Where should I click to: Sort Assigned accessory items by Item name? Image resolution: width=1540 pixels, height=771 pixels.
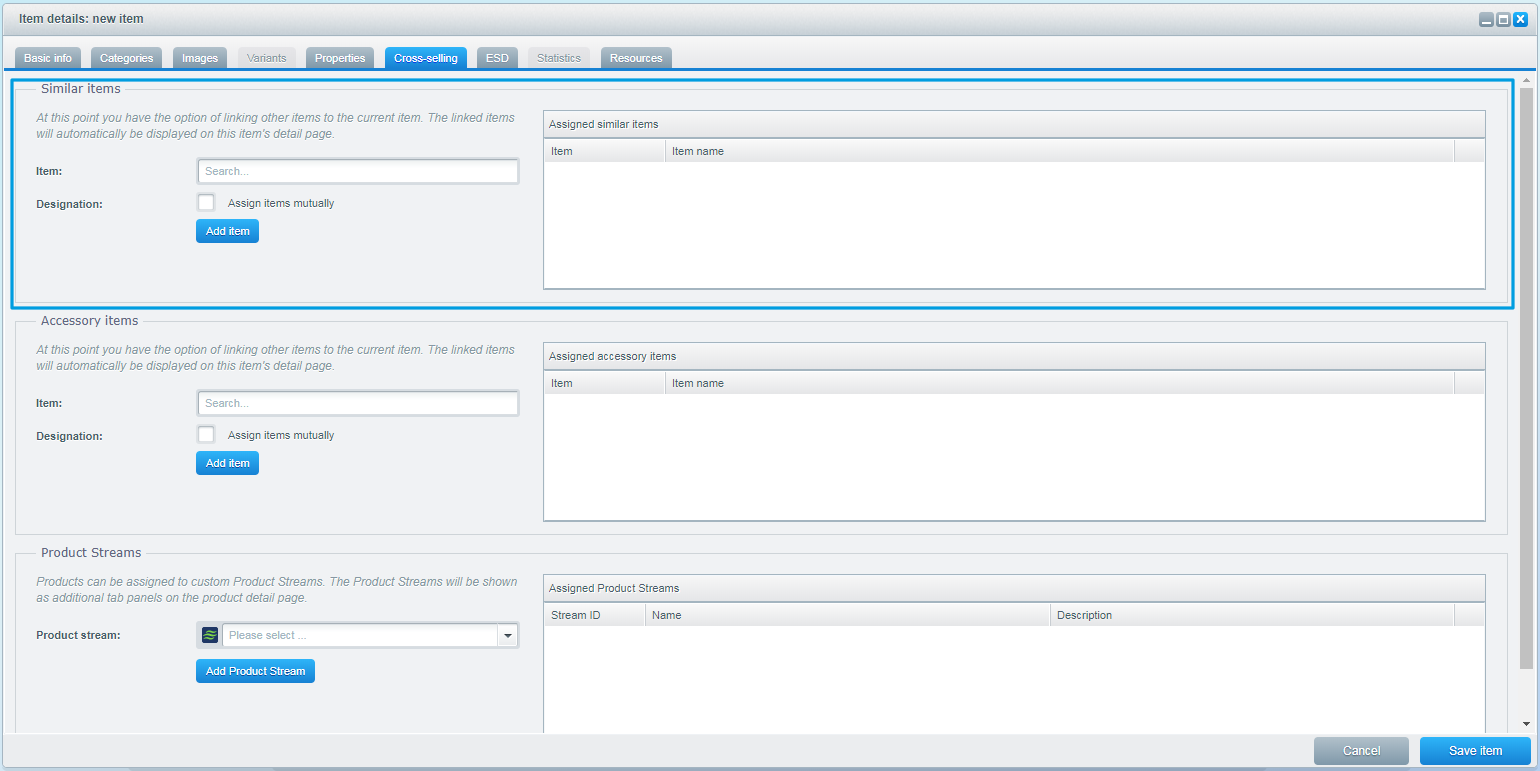point(1060,383)
